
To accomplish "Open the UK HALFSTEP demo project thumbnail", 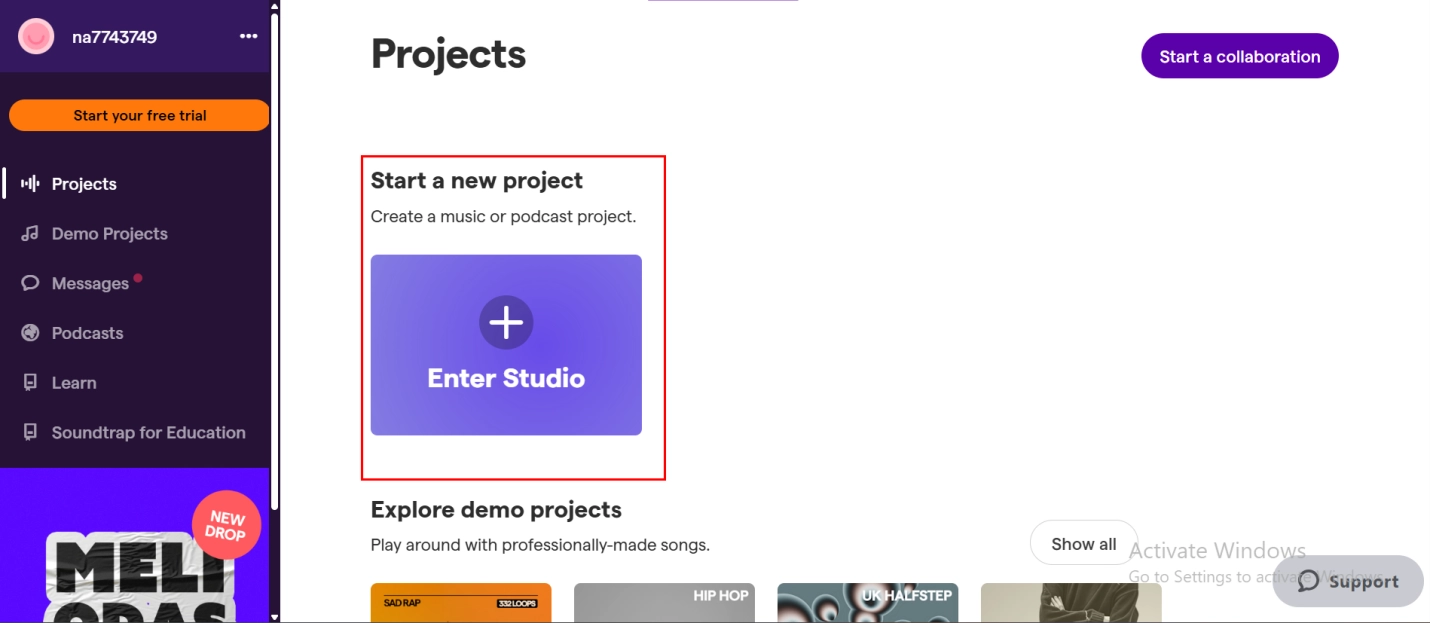I will click(x=867, y=603).
